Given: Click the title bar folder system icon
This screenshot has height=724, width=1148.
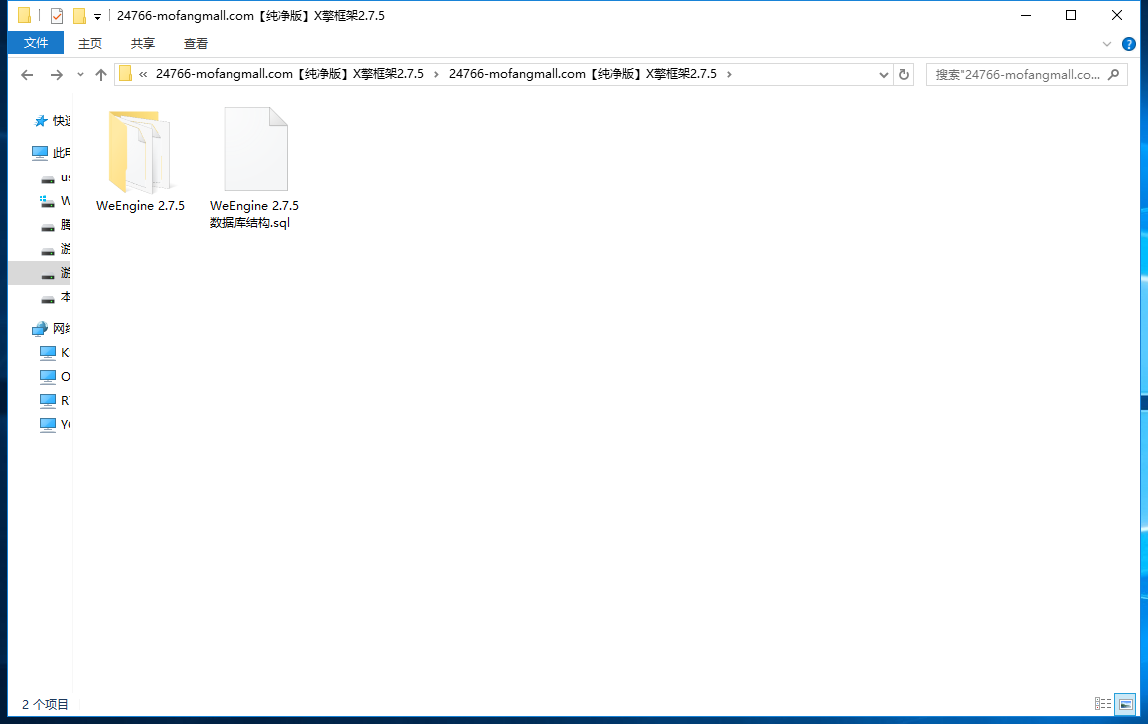Looking at the screenshot, I should pos(24,15).
